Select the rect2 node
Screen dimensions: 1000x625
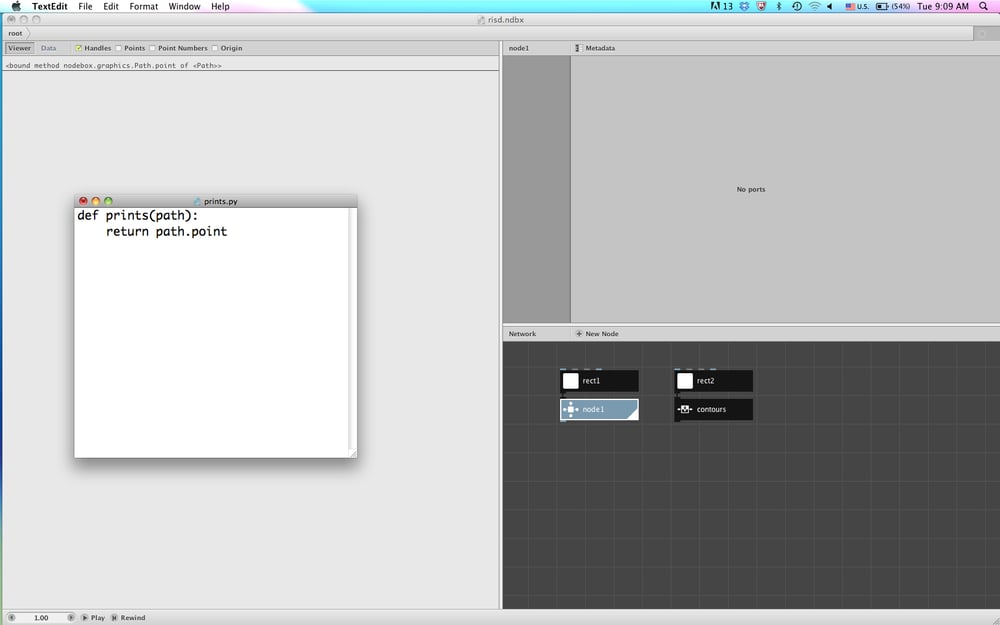click(714, 381)
